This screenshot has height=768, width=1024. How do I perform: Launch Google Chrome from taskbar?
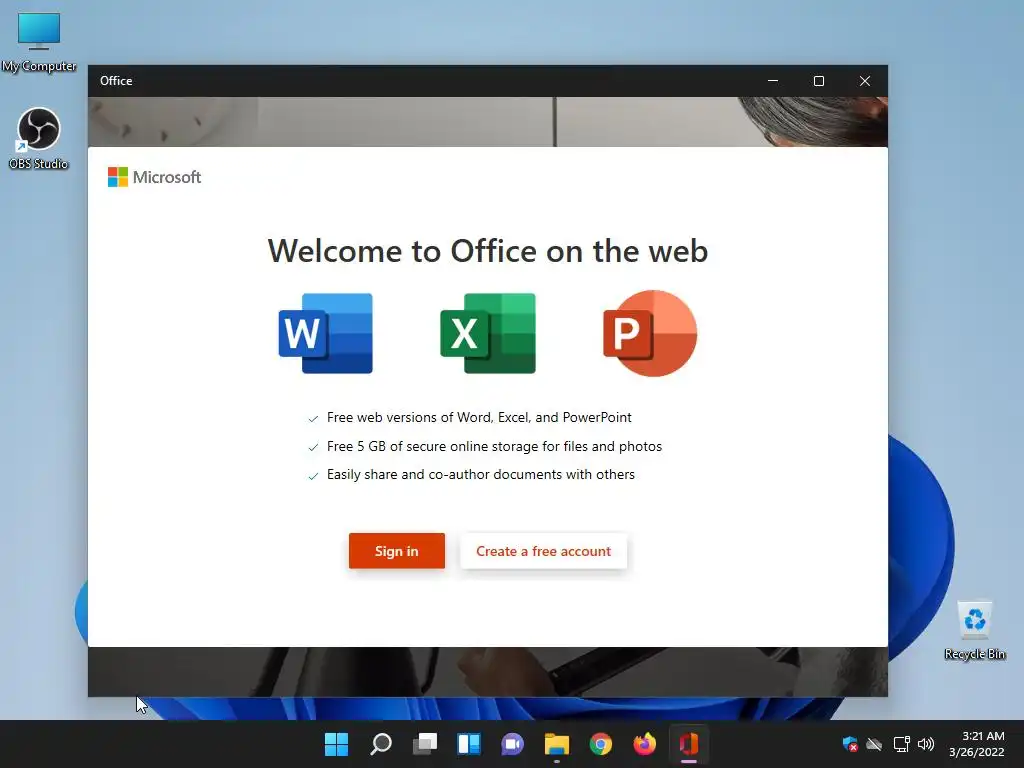[x=601, y=744]
